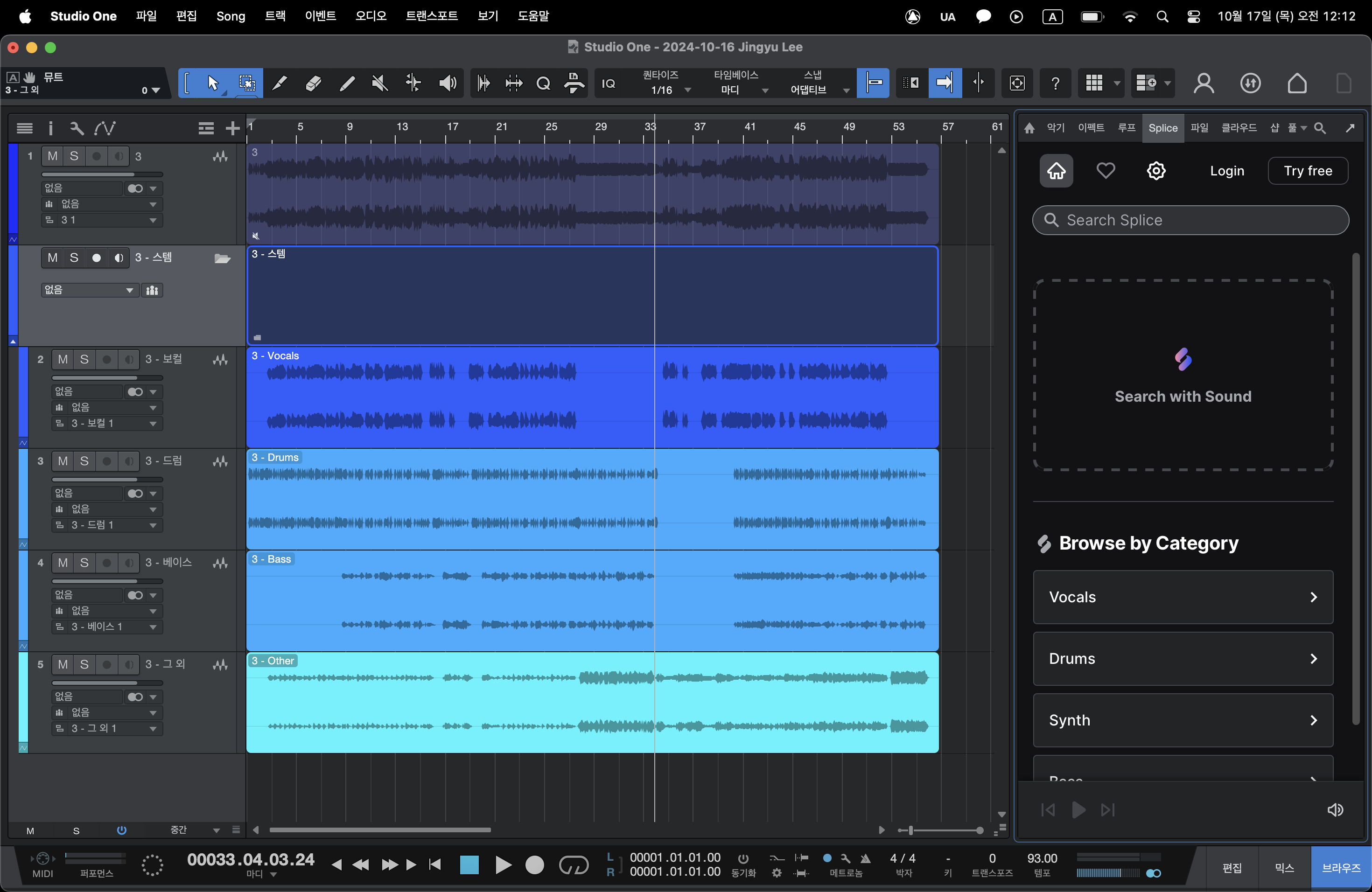Switch to the 이펙트 browser tab

click(1091, 128)
